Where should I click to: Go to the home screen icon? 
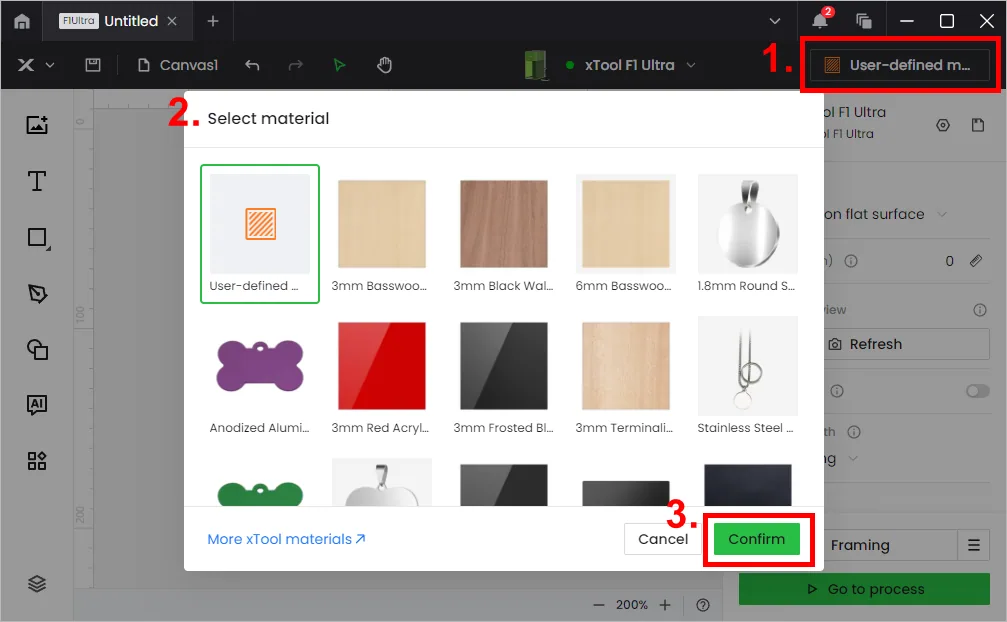pyautogui.click(x=22, y=21)
